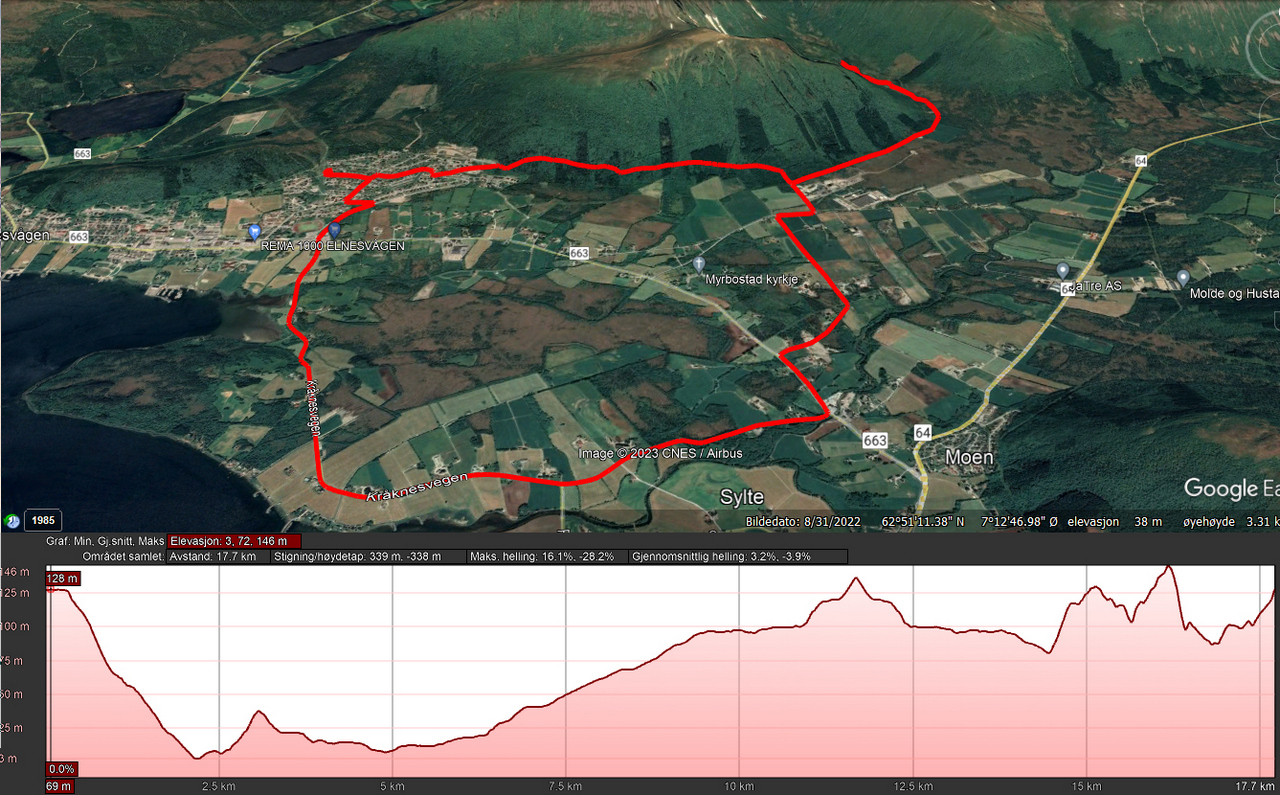Click the Kråknesvegen road label near the shore

click(x=417, y=486)
